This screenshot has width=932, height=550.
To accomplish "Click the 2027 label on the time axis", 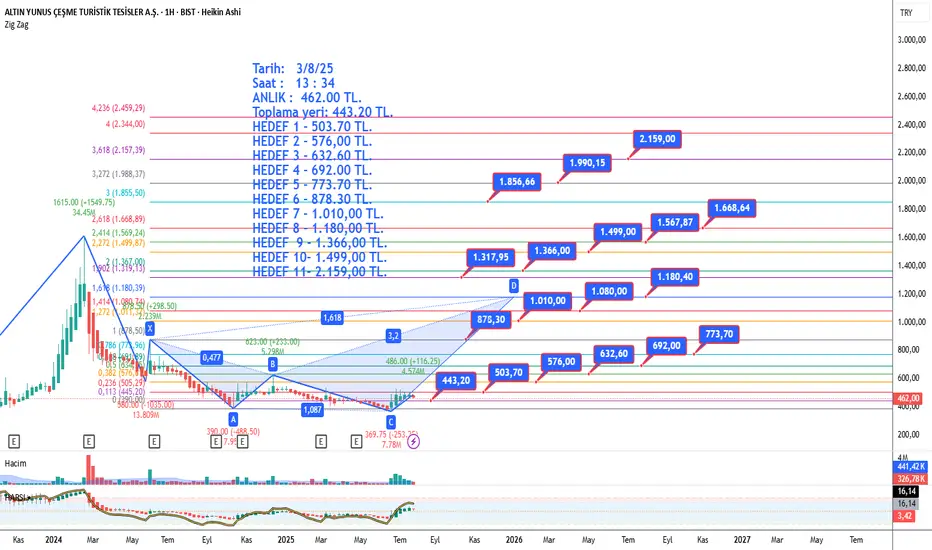I will 742,540.
